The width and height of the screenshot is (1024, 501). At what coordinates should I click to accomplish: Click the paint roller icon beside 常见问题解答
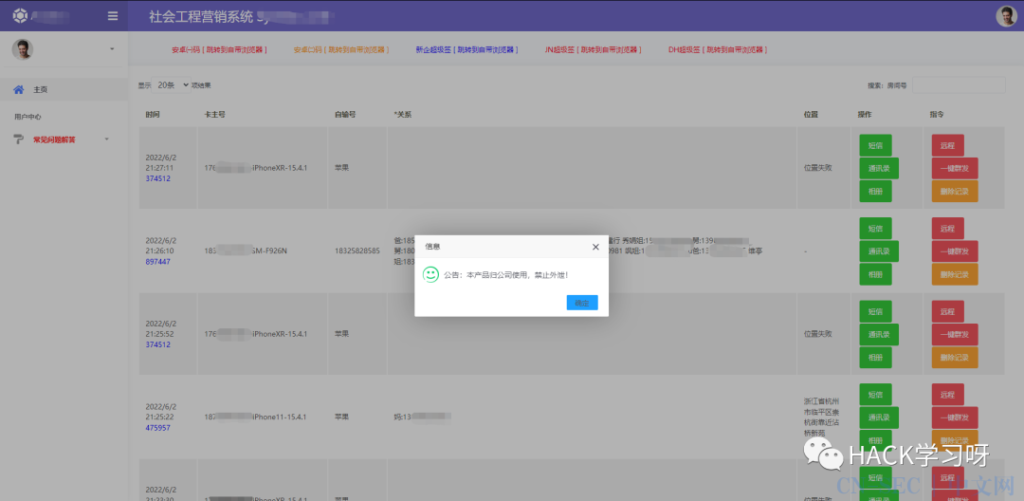point(18,139)
